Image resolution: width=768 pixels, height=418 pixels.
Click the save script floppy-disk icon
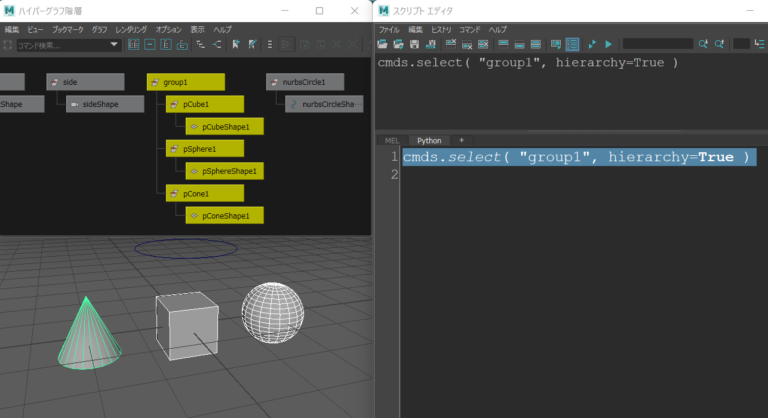[413, 44]
